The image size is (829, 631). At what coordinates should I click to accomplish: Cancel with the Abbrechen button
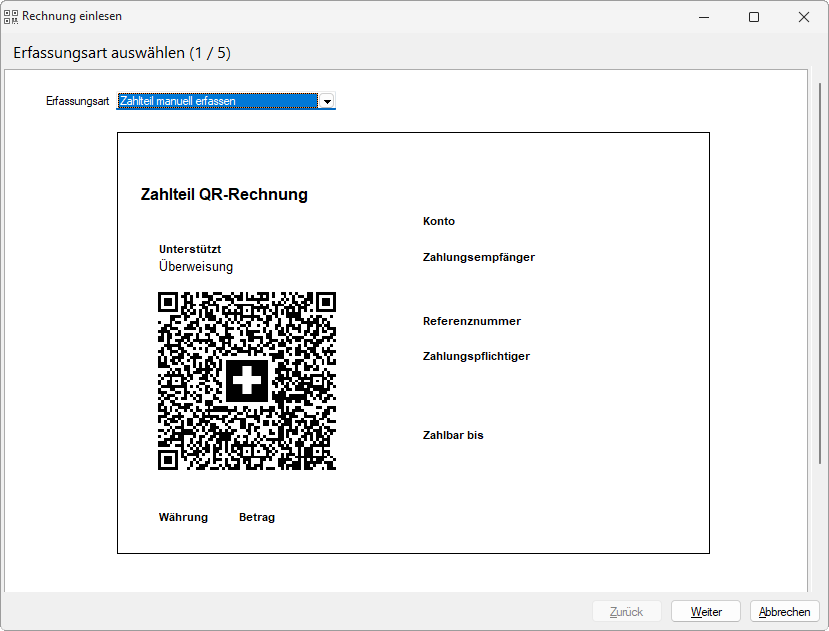[784, 611]
